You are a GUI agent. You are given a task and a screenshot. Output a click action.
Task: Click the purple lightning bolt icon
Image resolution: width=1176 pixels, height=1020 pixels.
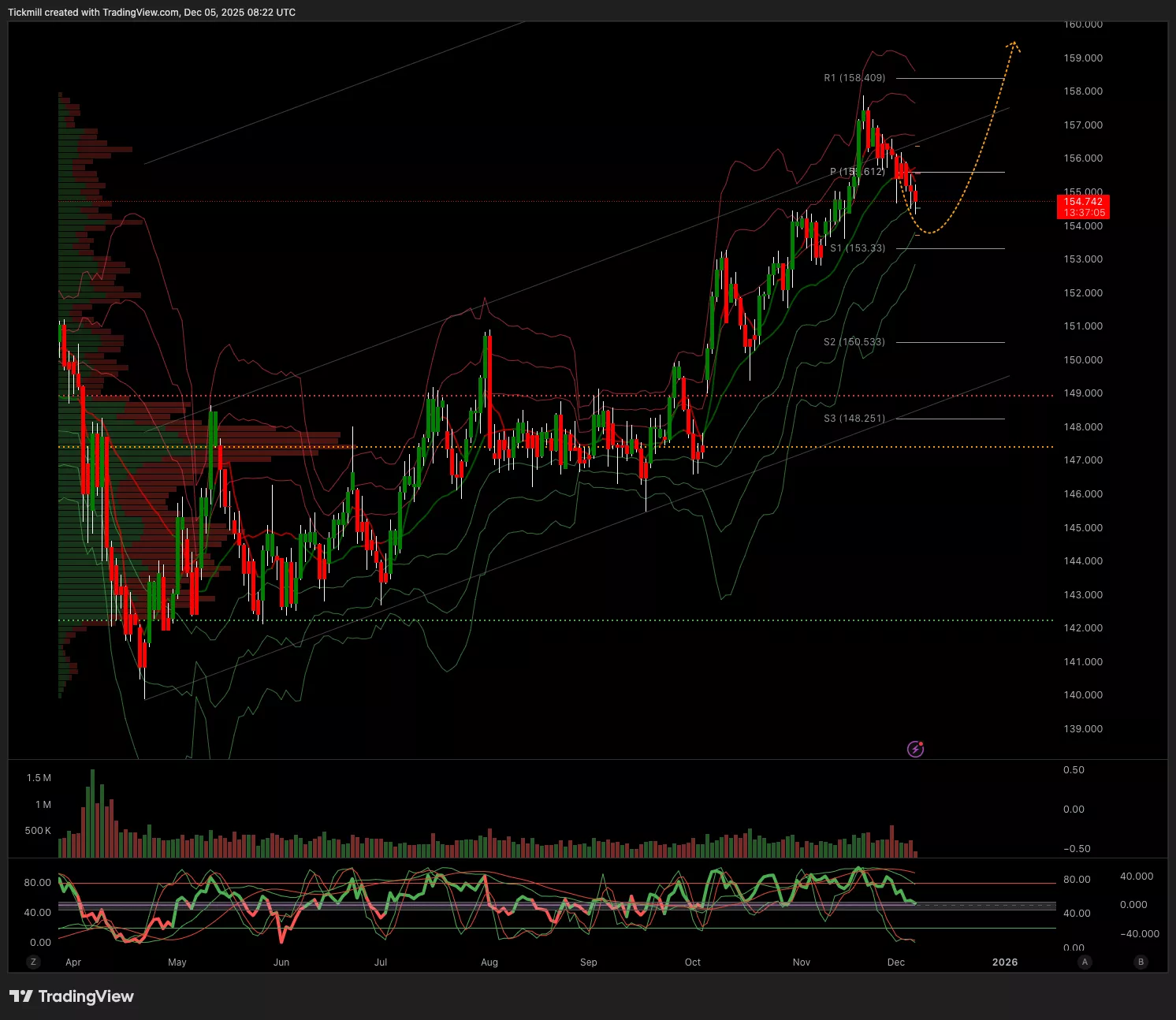(915, 749)
